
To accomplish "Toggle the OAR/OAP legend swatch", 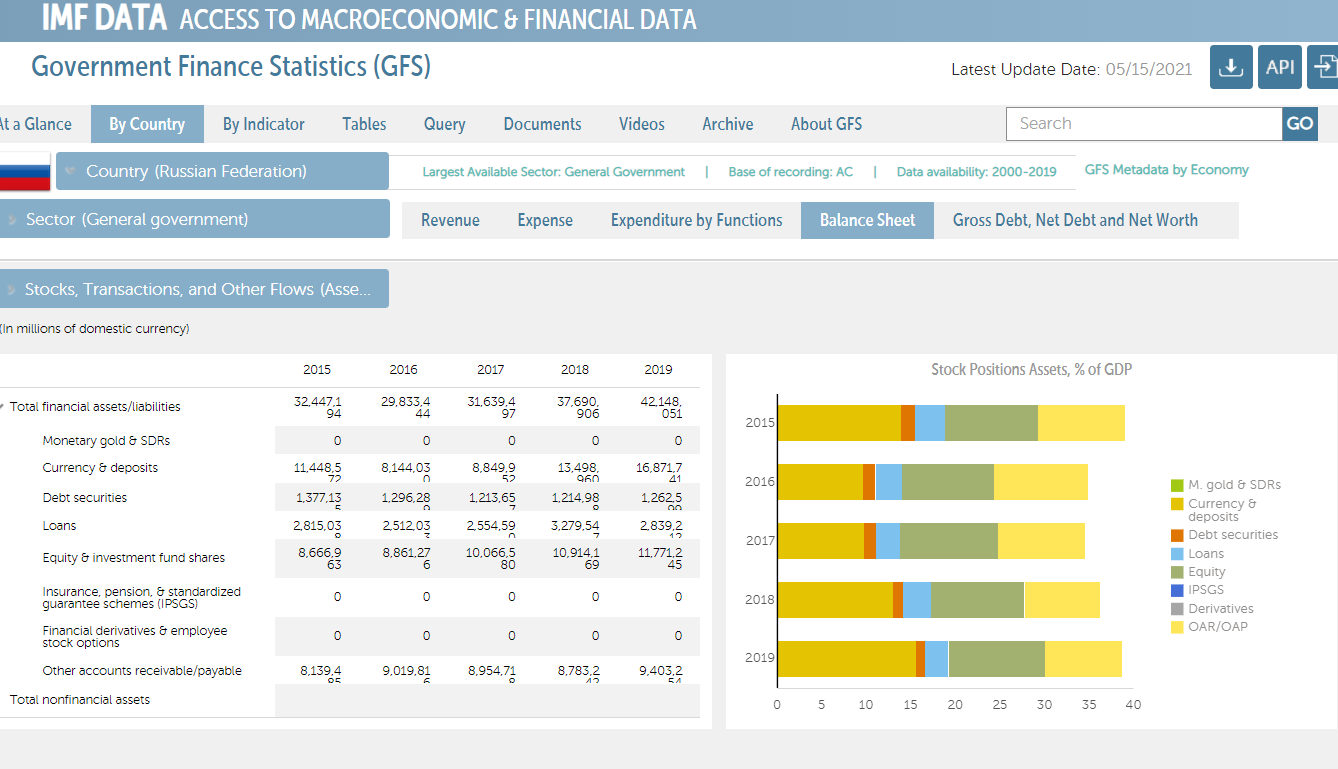I will click(x=1178, y=627).
